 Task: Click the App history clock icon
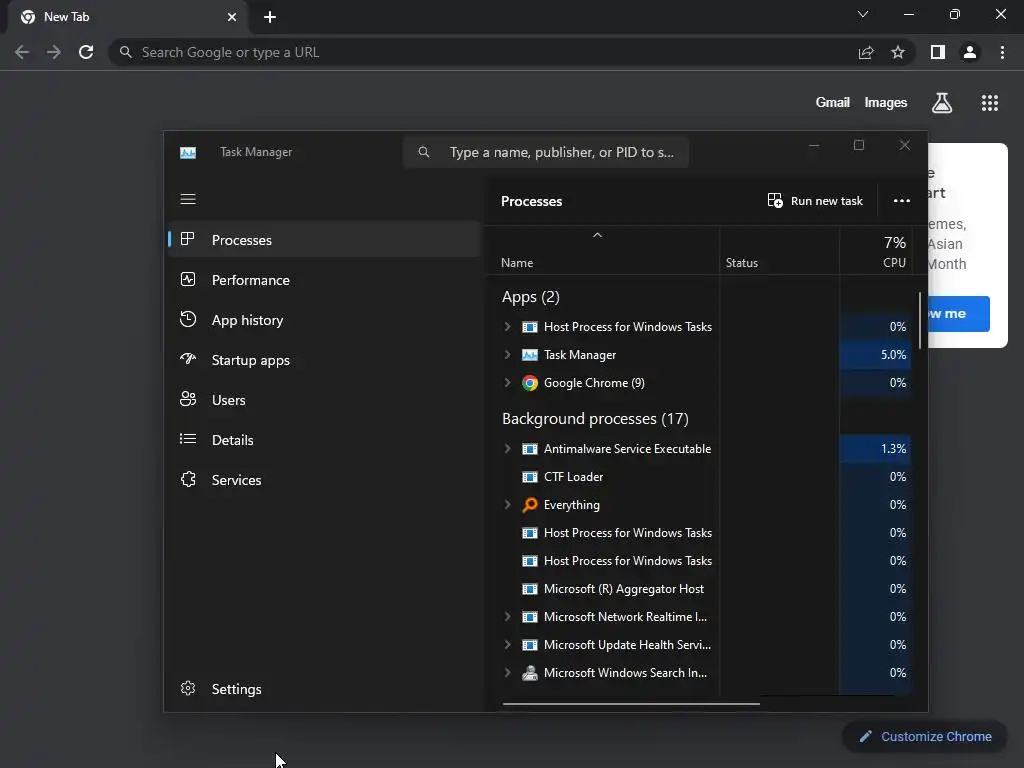pos(188,319)
